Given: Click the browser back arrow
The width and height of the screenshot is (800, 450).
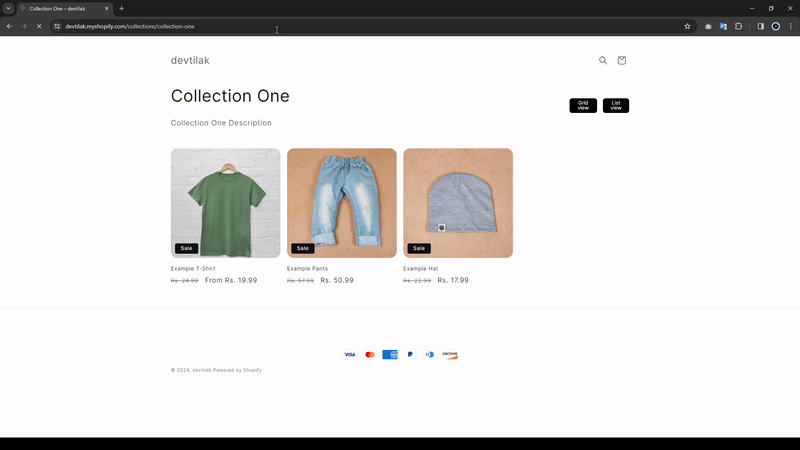Looking at the screenshot, I should 10,26.
